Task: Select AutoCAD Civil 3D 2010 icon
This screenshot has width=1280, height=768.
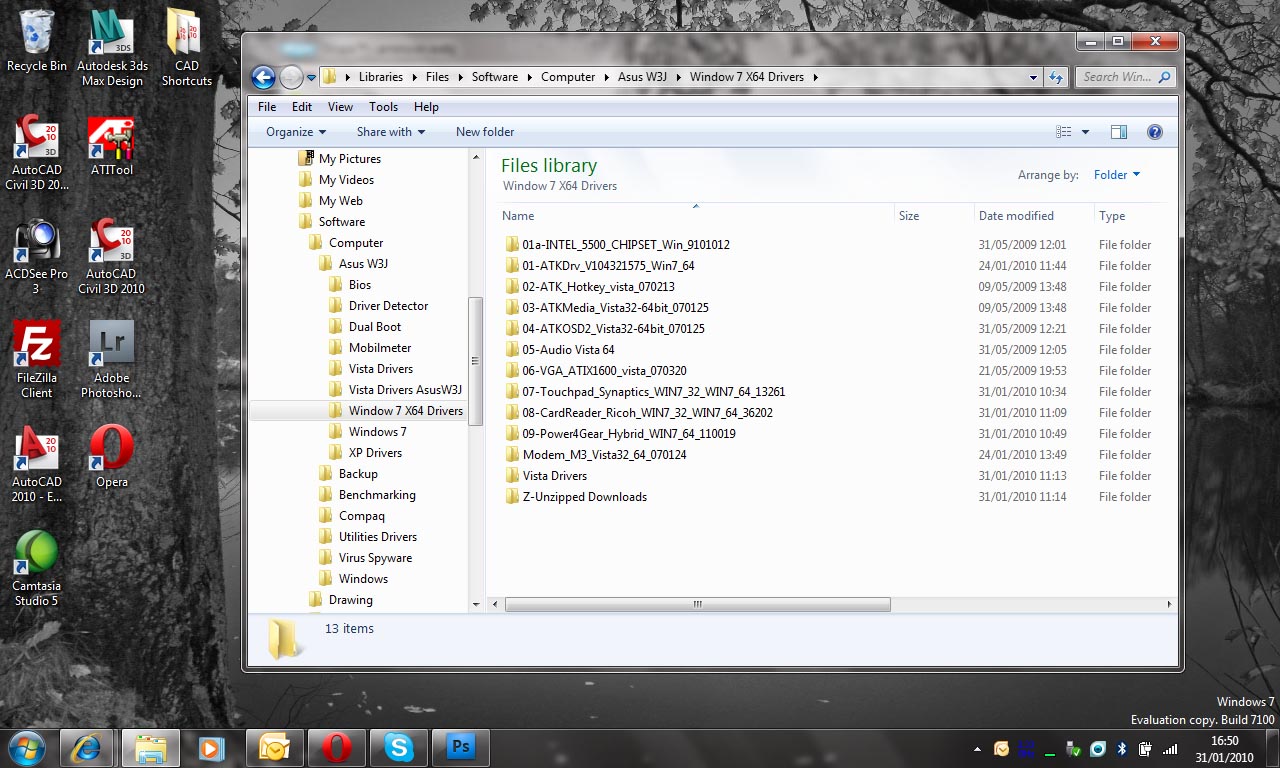Action: (x=111, y=256)
